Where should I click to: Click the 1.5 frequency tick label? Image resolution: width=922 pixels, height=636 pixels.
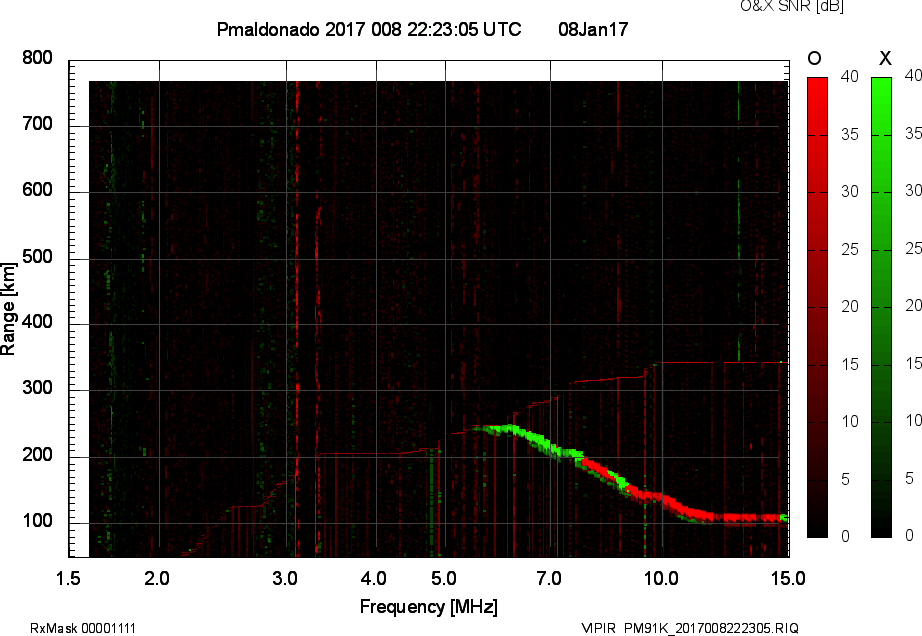(x=68, y=579)
